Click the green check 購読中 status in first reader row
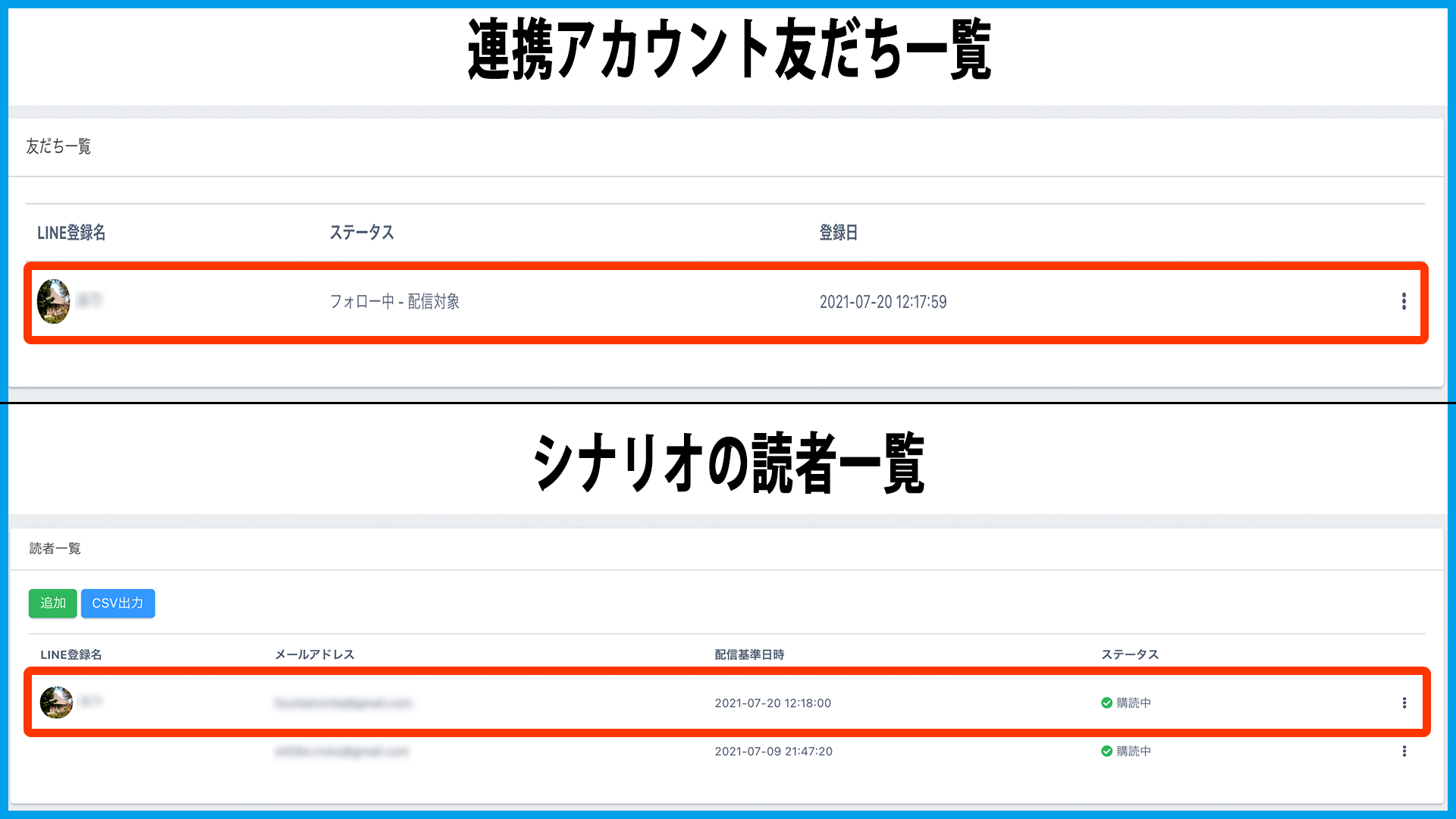 1126,703
